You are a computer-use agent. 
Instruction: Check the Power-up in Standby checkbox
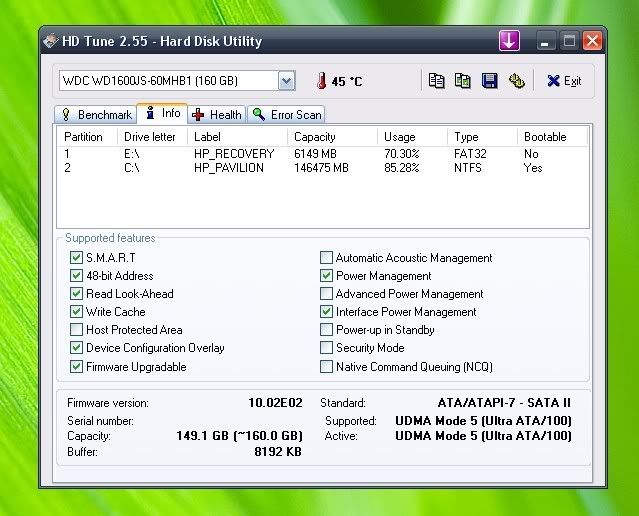[x=326, y=329]
